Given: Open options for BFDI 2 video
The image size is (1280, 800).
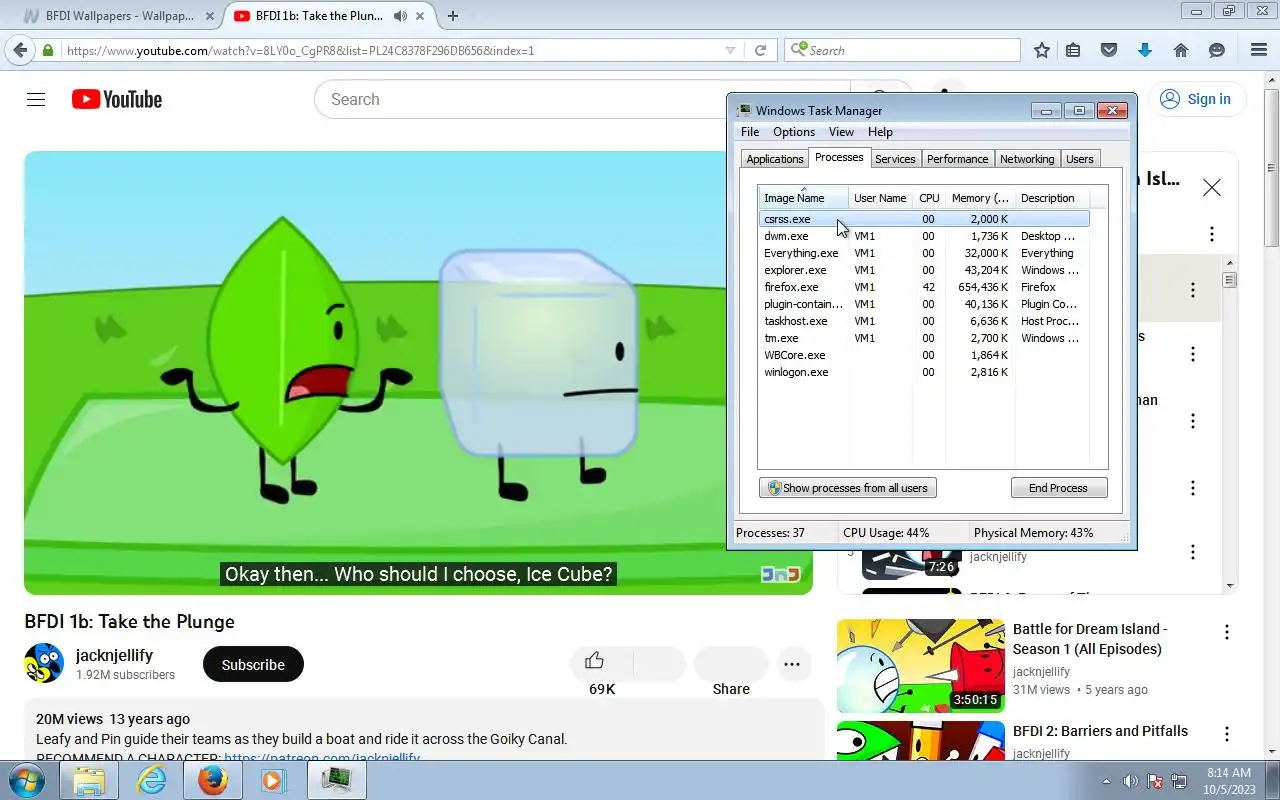Looking at the screenshot, I should [x=1226, y=734].
